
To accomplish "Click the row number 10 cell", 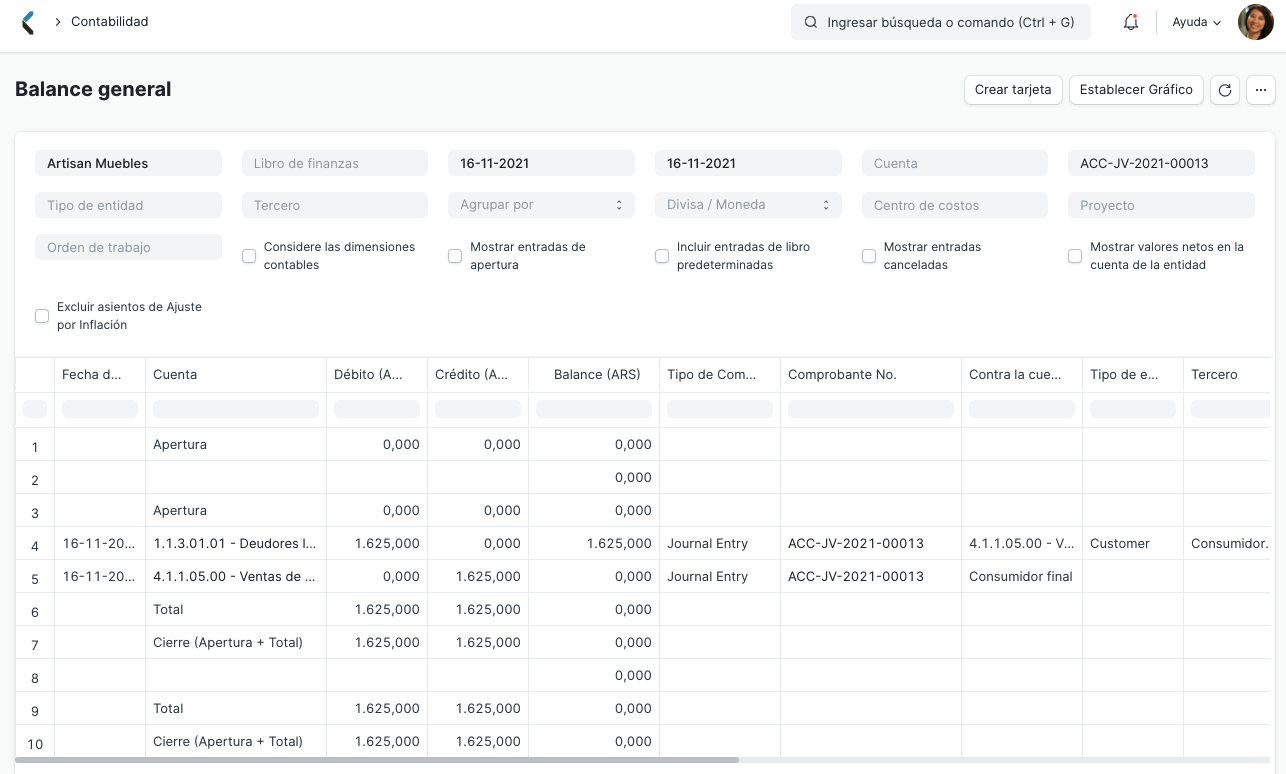I will click(x=35, y=741).
